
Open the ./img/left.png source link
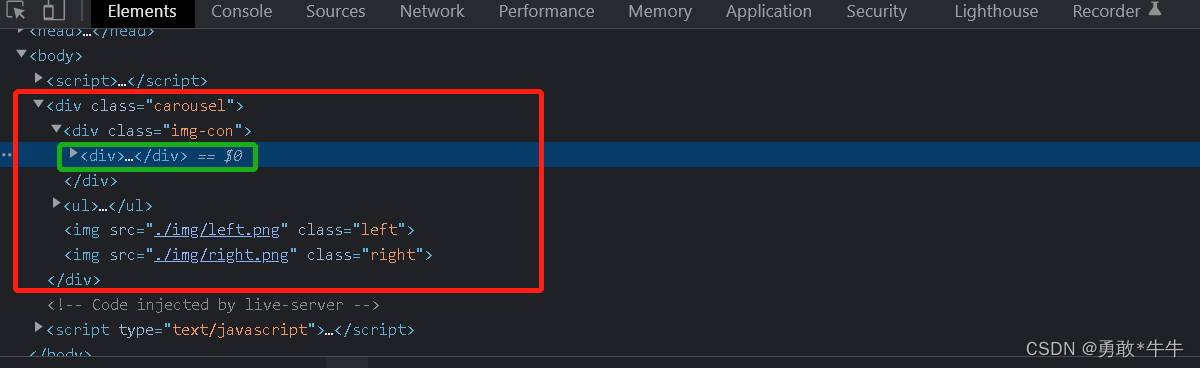221,230
